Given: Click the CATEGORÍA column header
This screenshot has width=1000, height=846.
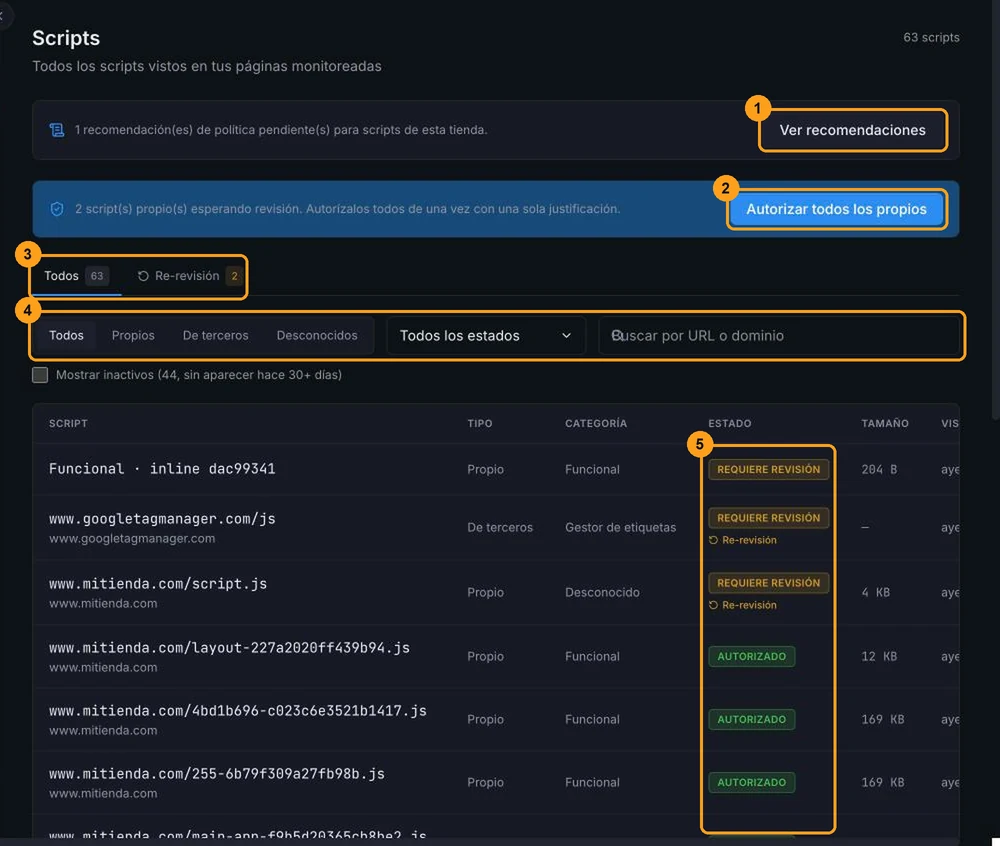Looking at the screenshot, I should [x=596, y=423].
